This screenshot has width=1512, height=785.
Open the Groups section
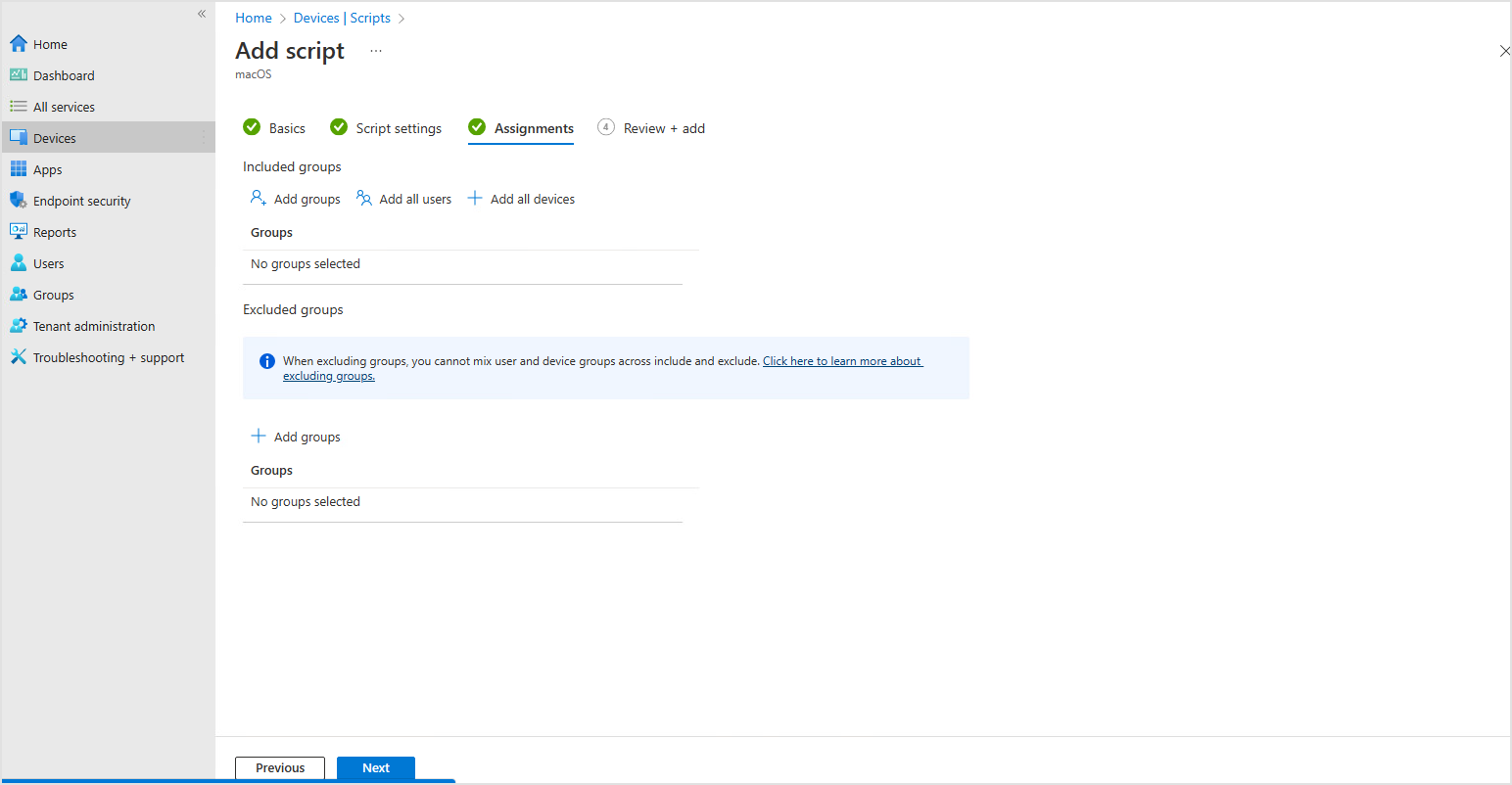[x=54, y=294]
